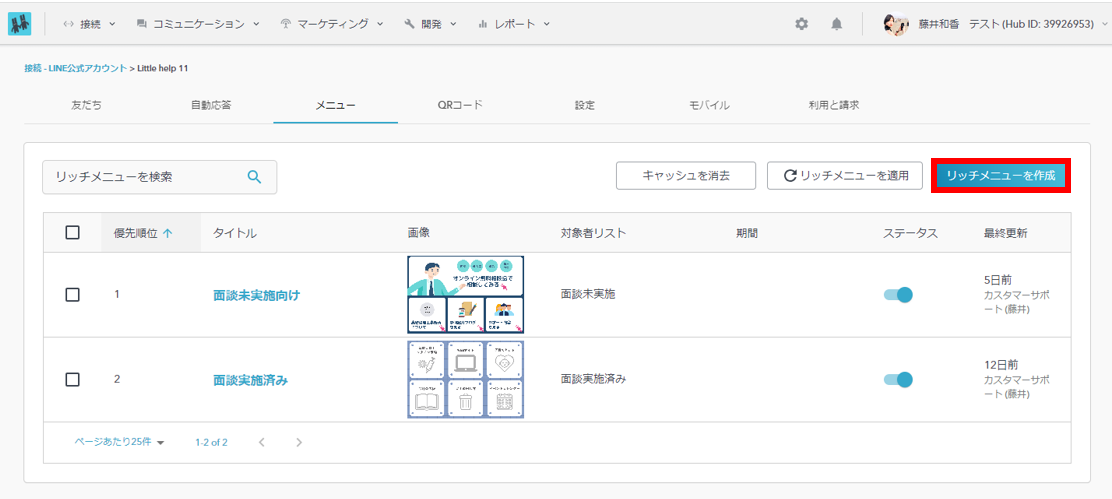This screenshot has width=1112, height=499.
Task: Click the user avatar picture
Action: (896, 24)
